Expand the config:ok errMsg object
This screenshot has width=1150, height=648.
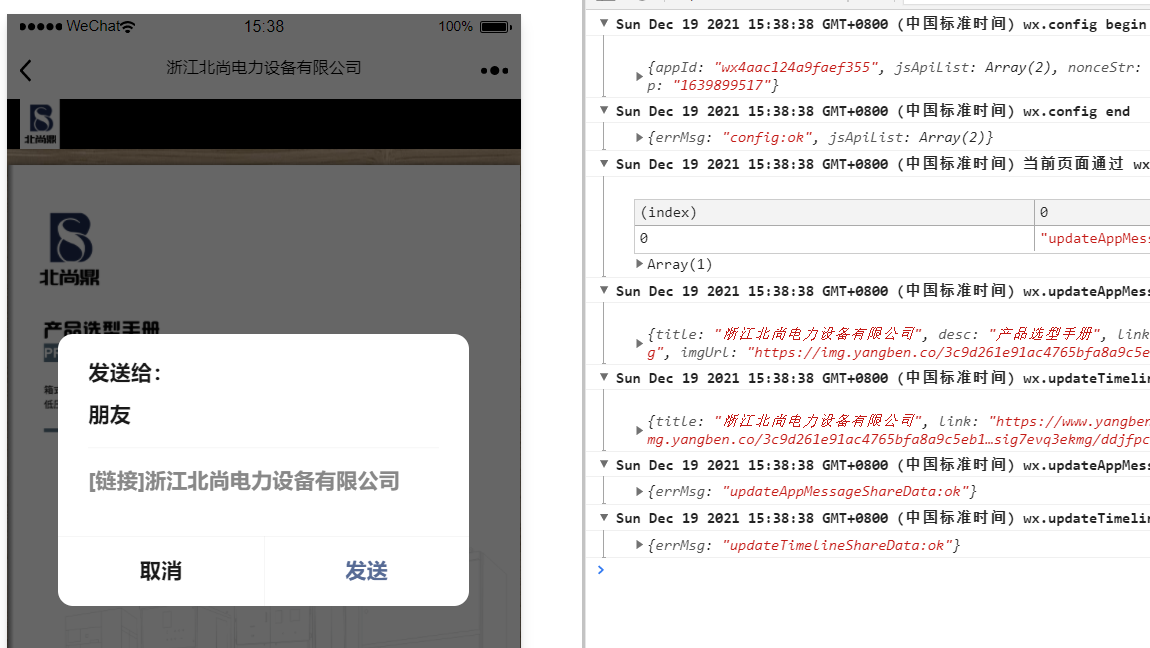[x=640, y=137]
